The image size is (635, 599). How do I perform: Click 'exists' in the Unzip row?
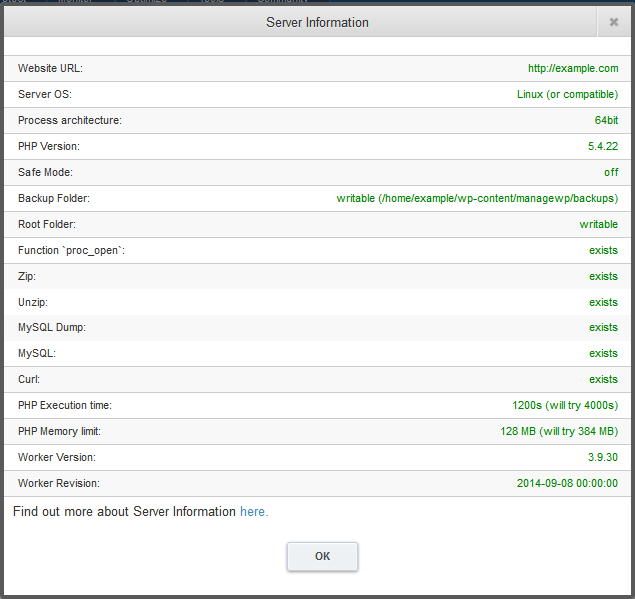pyautogui.click(x=603, y=302)
